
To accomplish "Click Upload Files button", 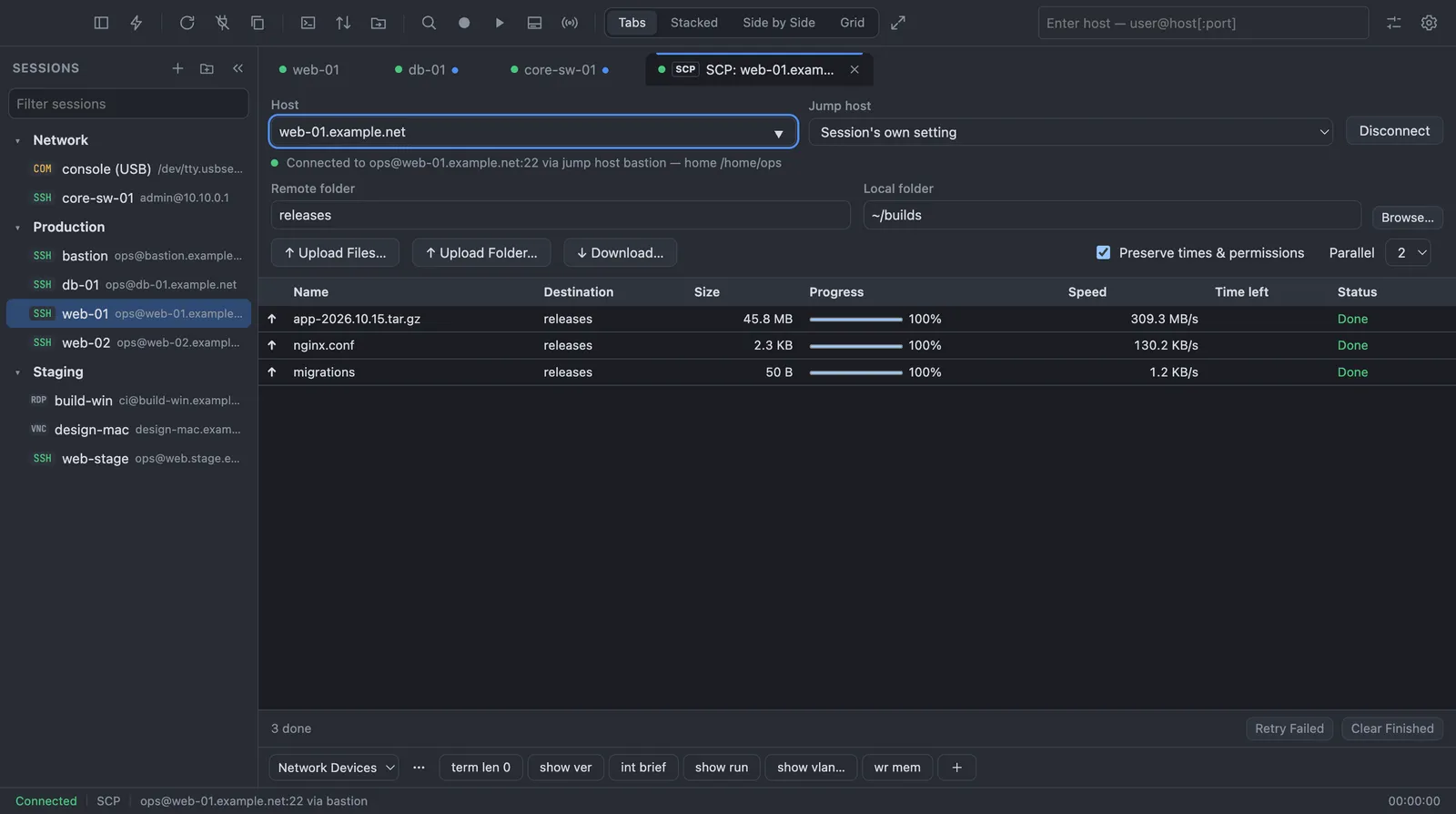I will point(335,253).
